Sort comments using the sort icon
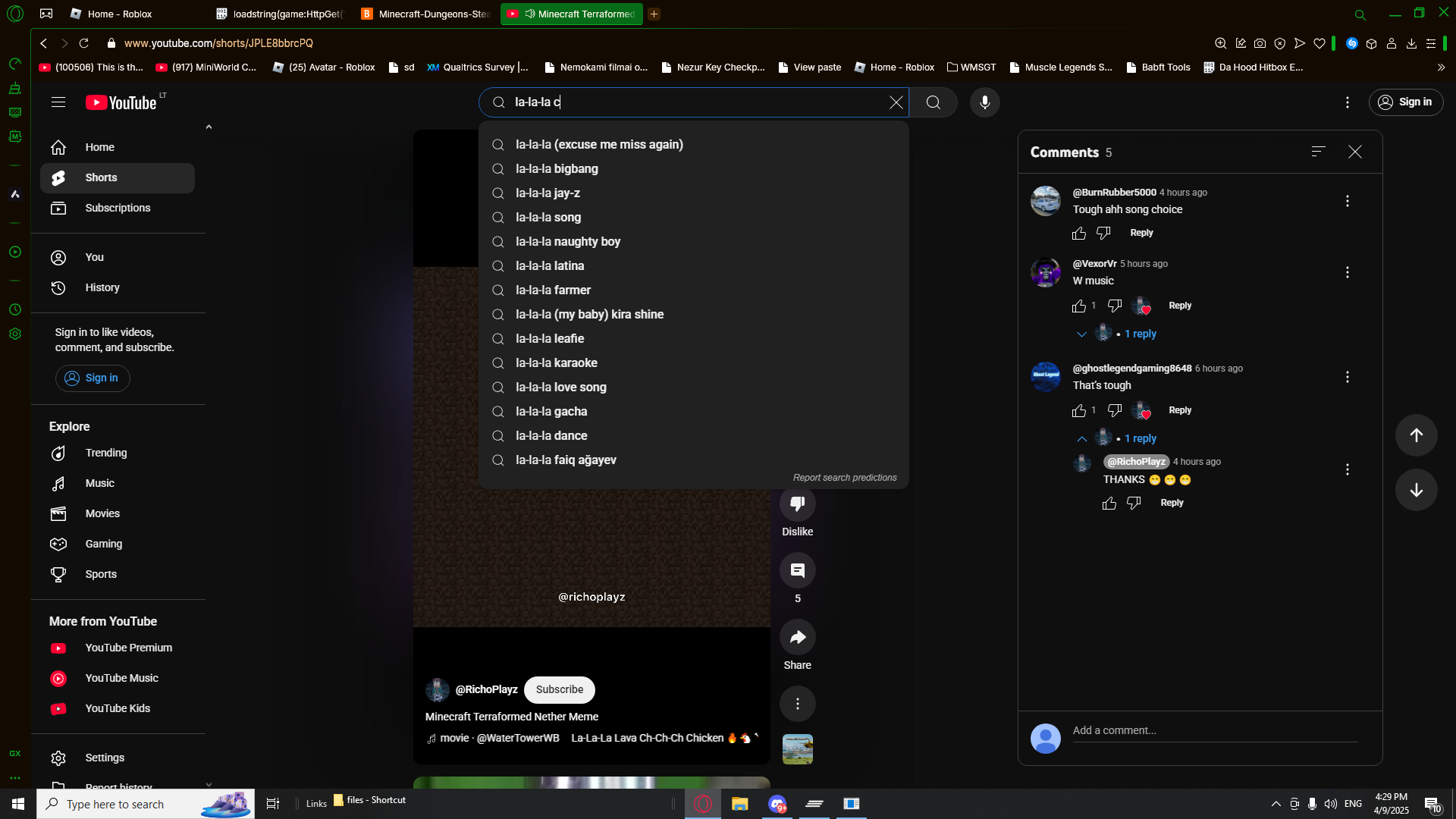This screenshot has width=1456, height=819. 1319,152
